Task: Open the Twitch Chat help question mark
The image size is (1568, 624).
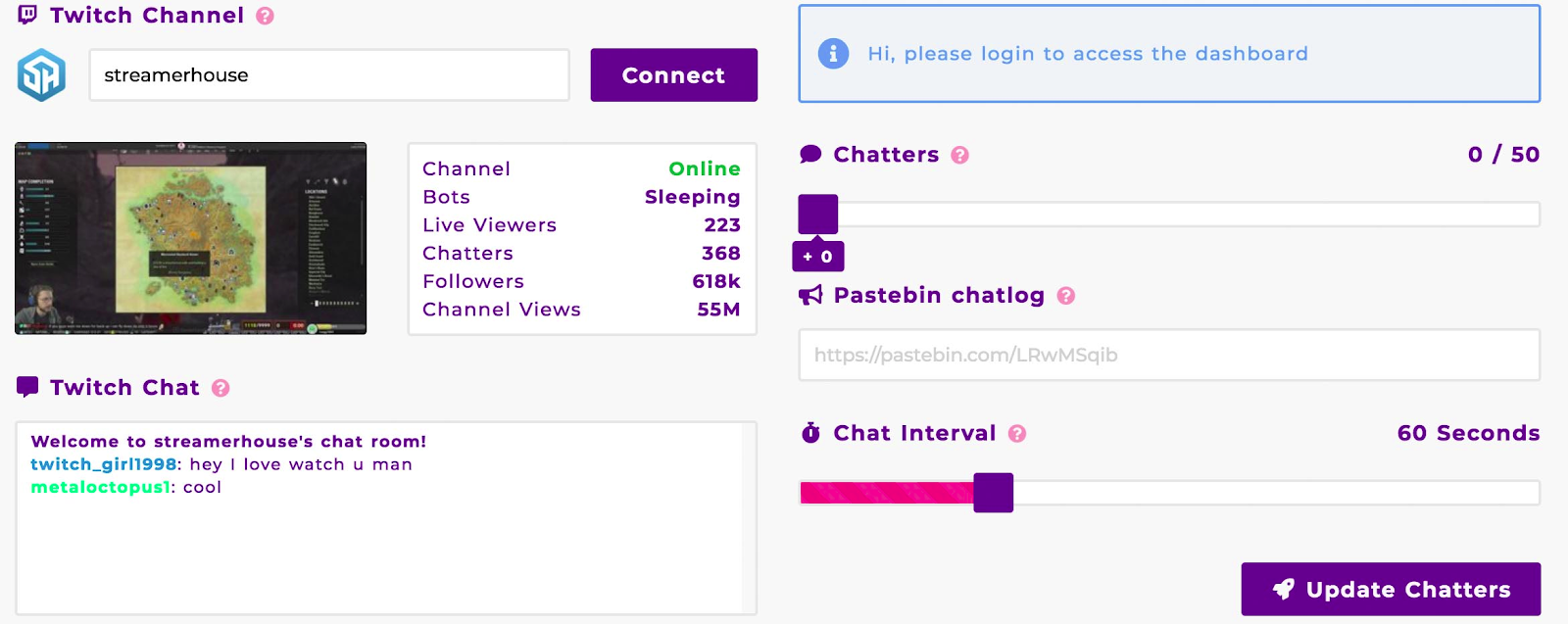Action: 220,388
